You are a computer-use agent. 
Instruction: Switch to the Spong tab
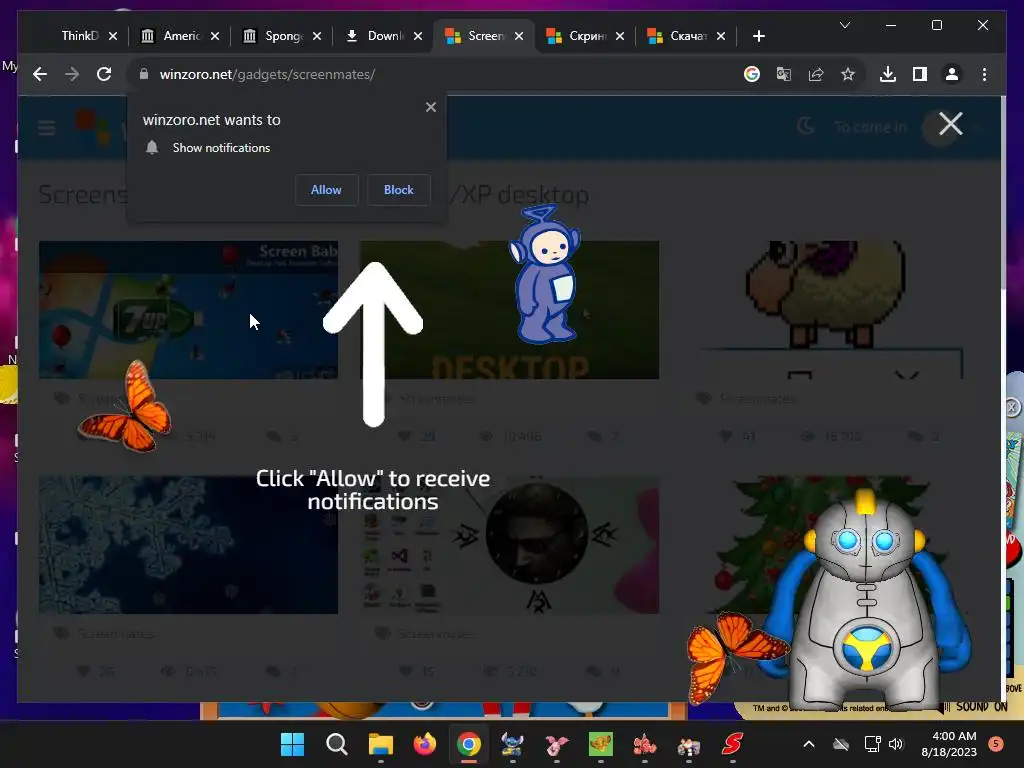283,36
